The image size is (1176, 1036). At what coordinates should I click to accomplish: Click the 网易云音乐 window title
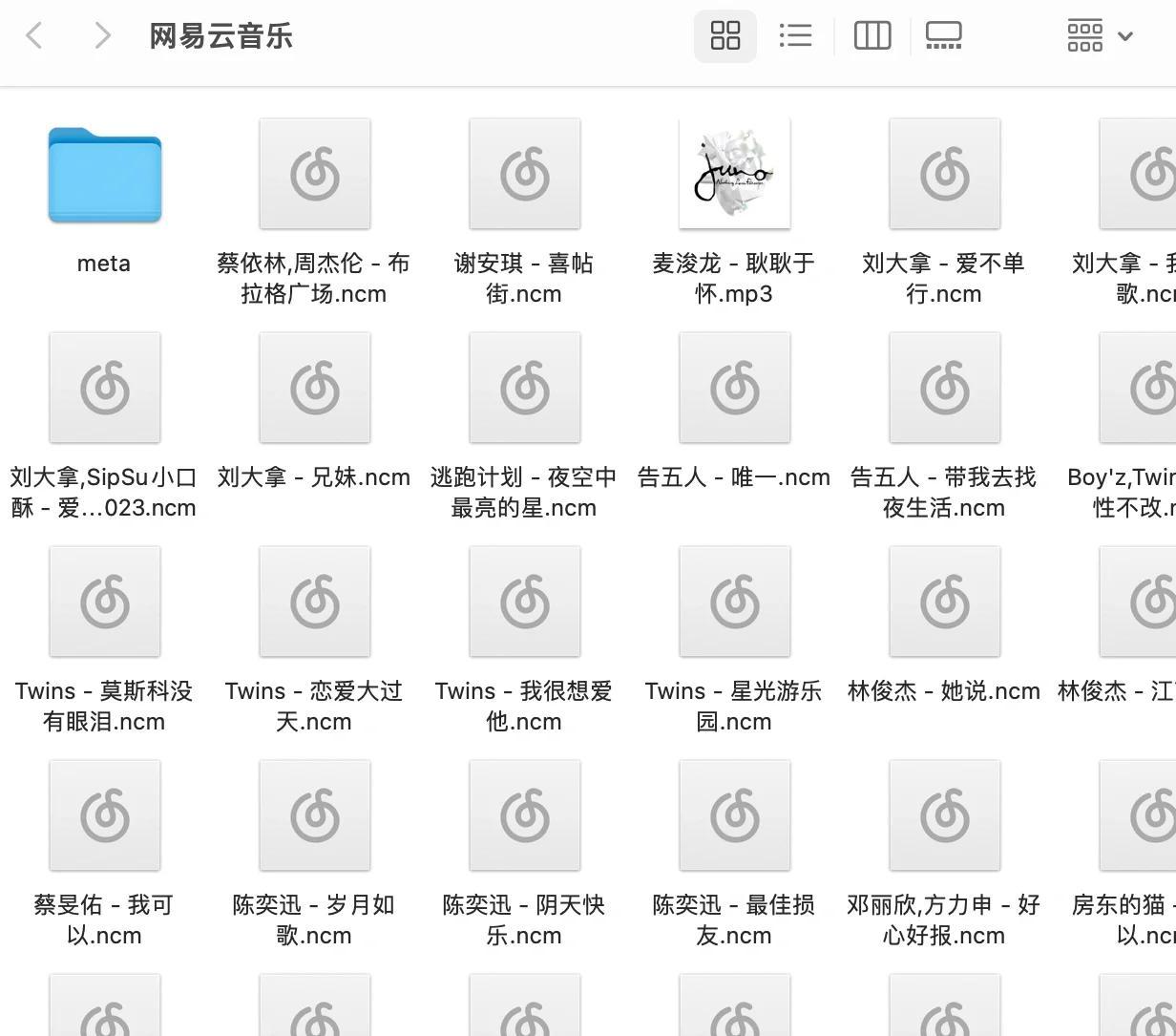tap(221, 36)
